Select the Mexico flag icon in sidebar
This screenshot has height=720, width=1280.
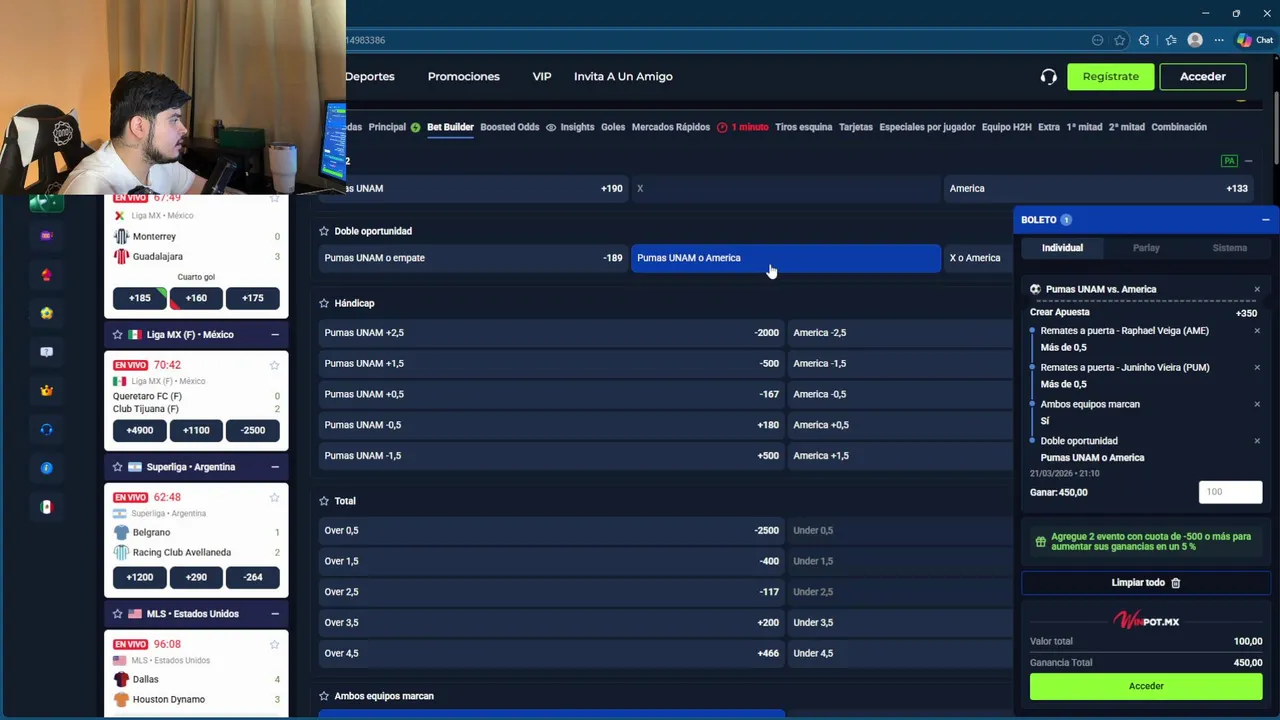[46, 507]
